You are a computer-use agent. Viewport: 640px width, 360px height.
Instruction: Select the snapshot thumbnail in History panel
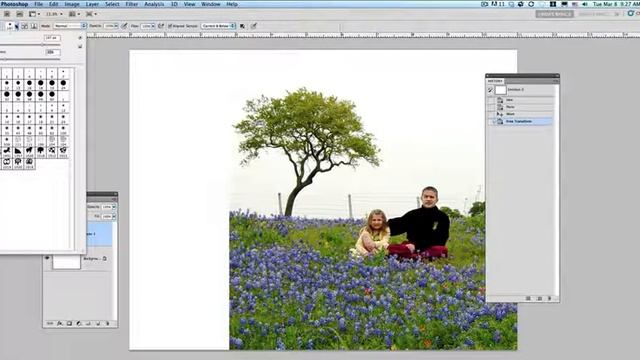(x=500, y=90)
